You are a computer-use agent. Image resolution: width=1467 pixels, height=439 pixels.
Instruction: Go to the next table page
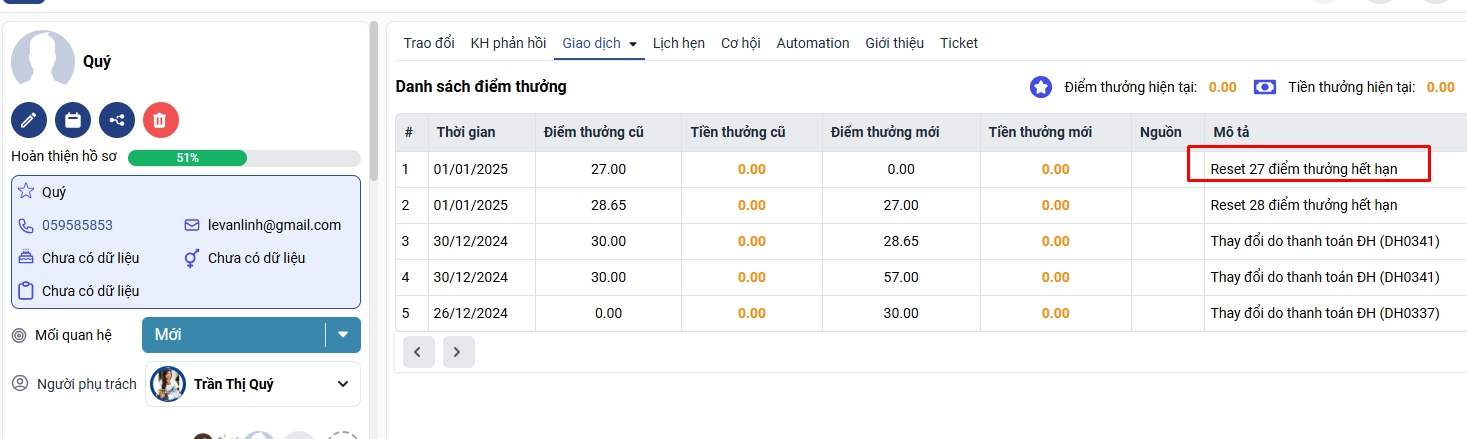point(458,352)
